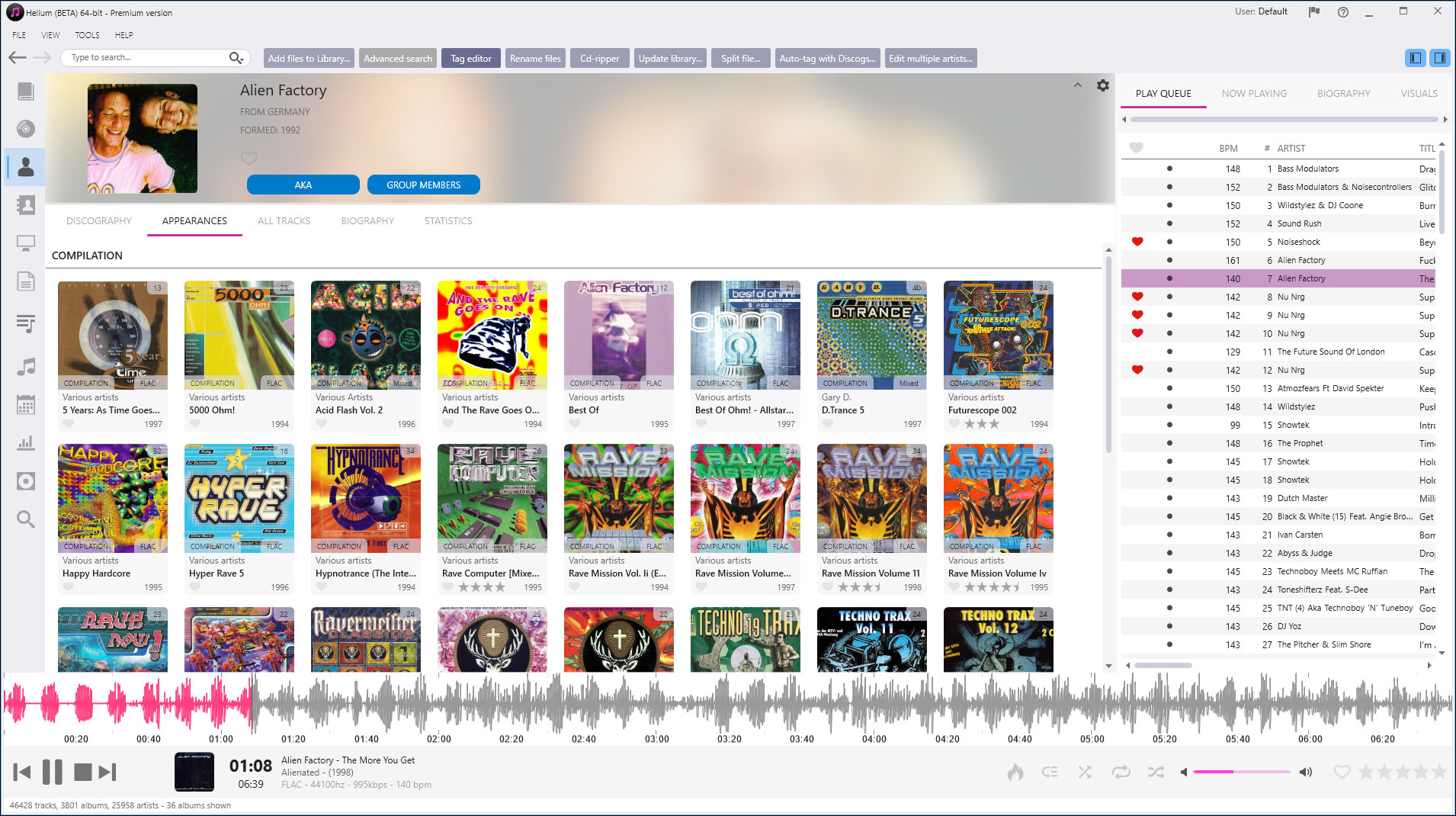1456x816 pixels.
Task: Collapse the artist header with chevron
Action: pyautogui.click(x=1077, y=85)
